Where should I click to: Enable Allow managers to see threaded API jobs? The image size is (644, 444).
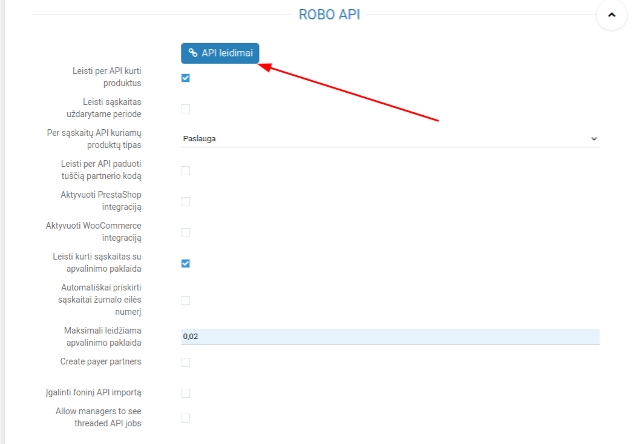[186, 418]
